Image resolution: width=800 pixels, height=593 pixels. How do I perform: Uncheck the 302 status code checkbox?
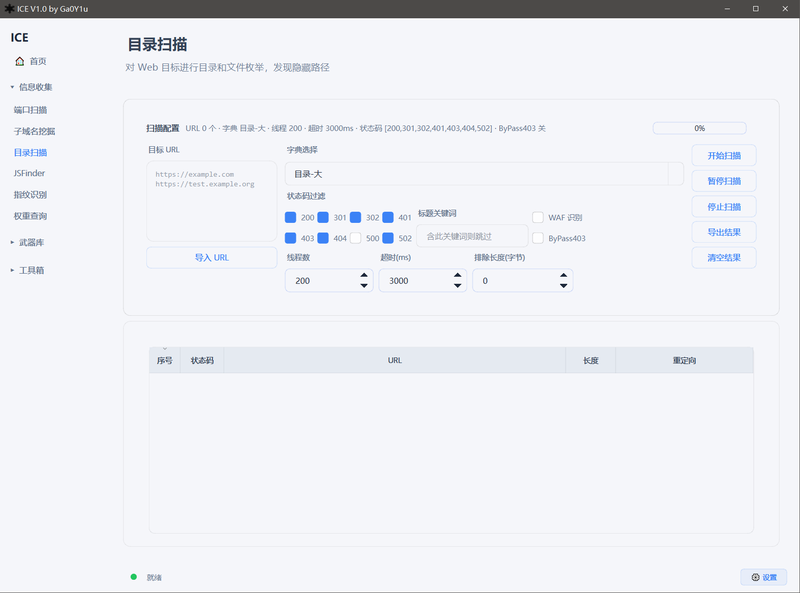(356, 217)
